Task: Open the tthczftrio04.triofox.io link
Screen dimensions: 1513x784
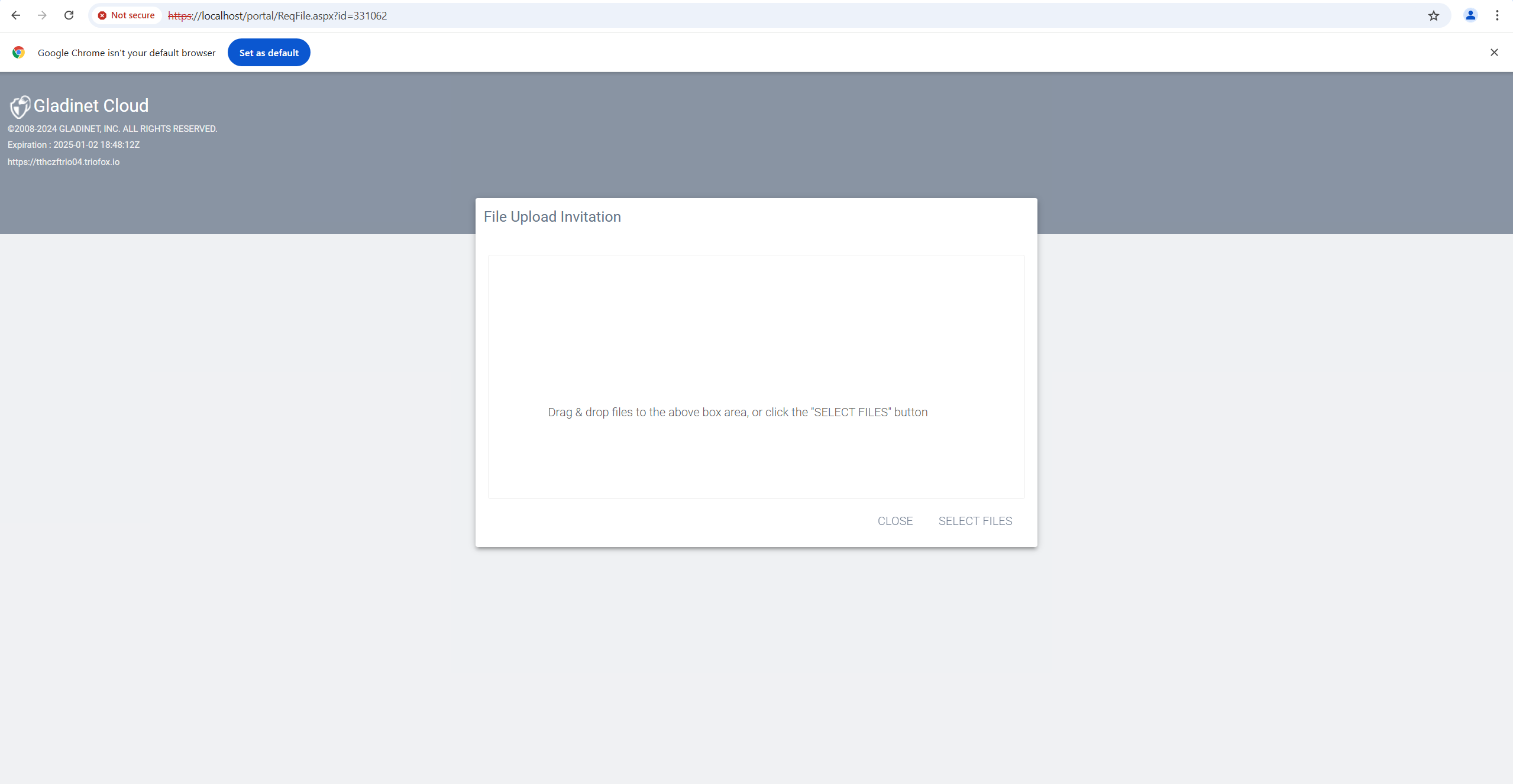Action: (x=63, y=162)
